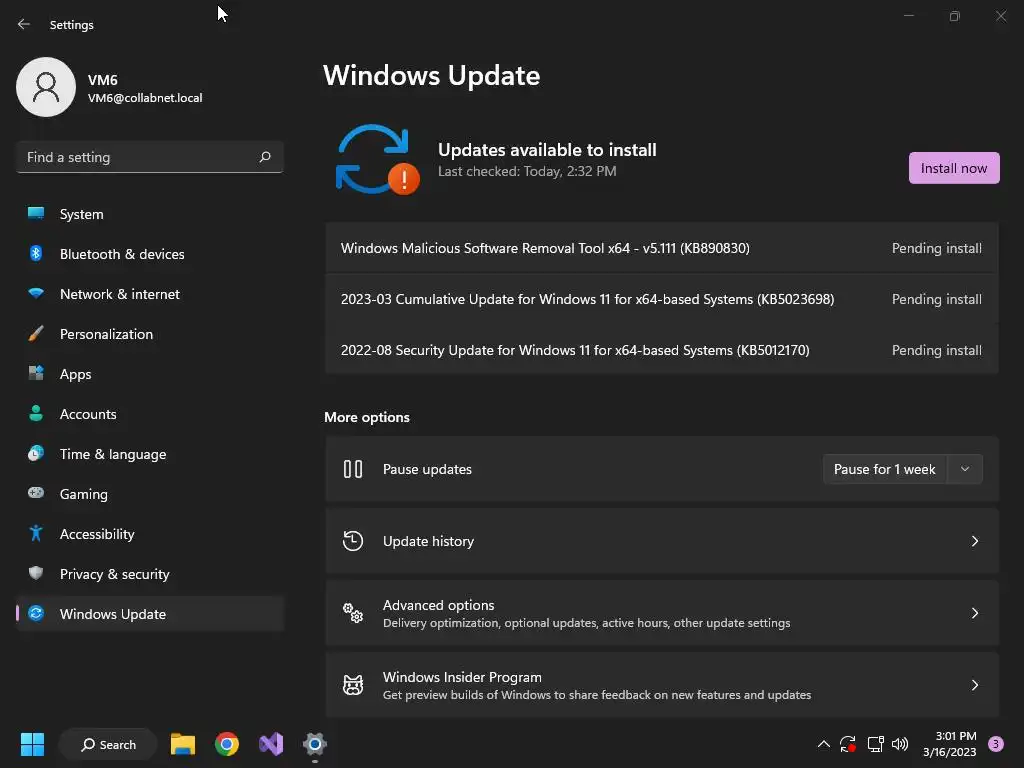Go to the Privacy & security label

pyautogui.click(x=114, y=574)
